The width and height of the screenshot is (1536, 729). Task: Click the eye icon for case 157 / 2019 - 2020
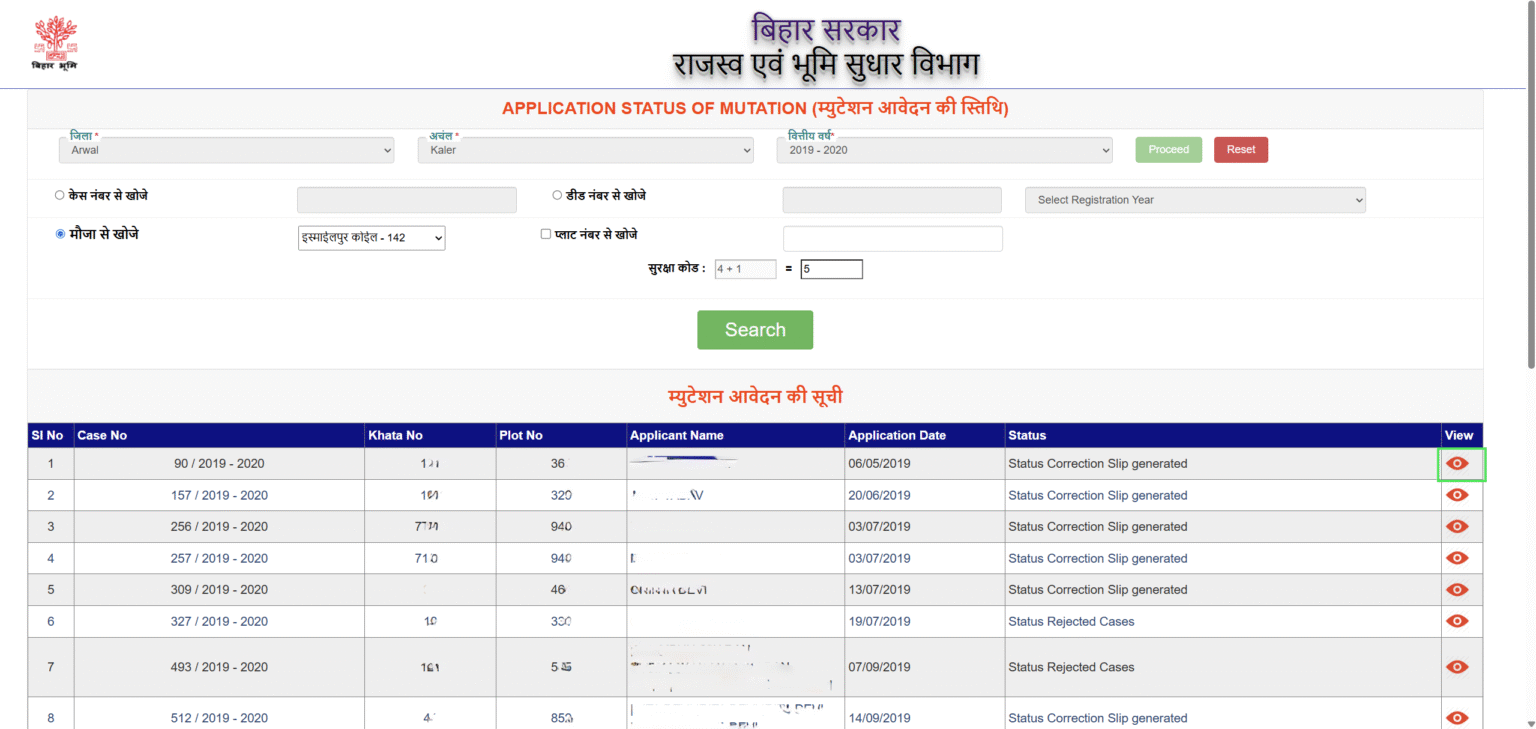tap(1457, 494)
